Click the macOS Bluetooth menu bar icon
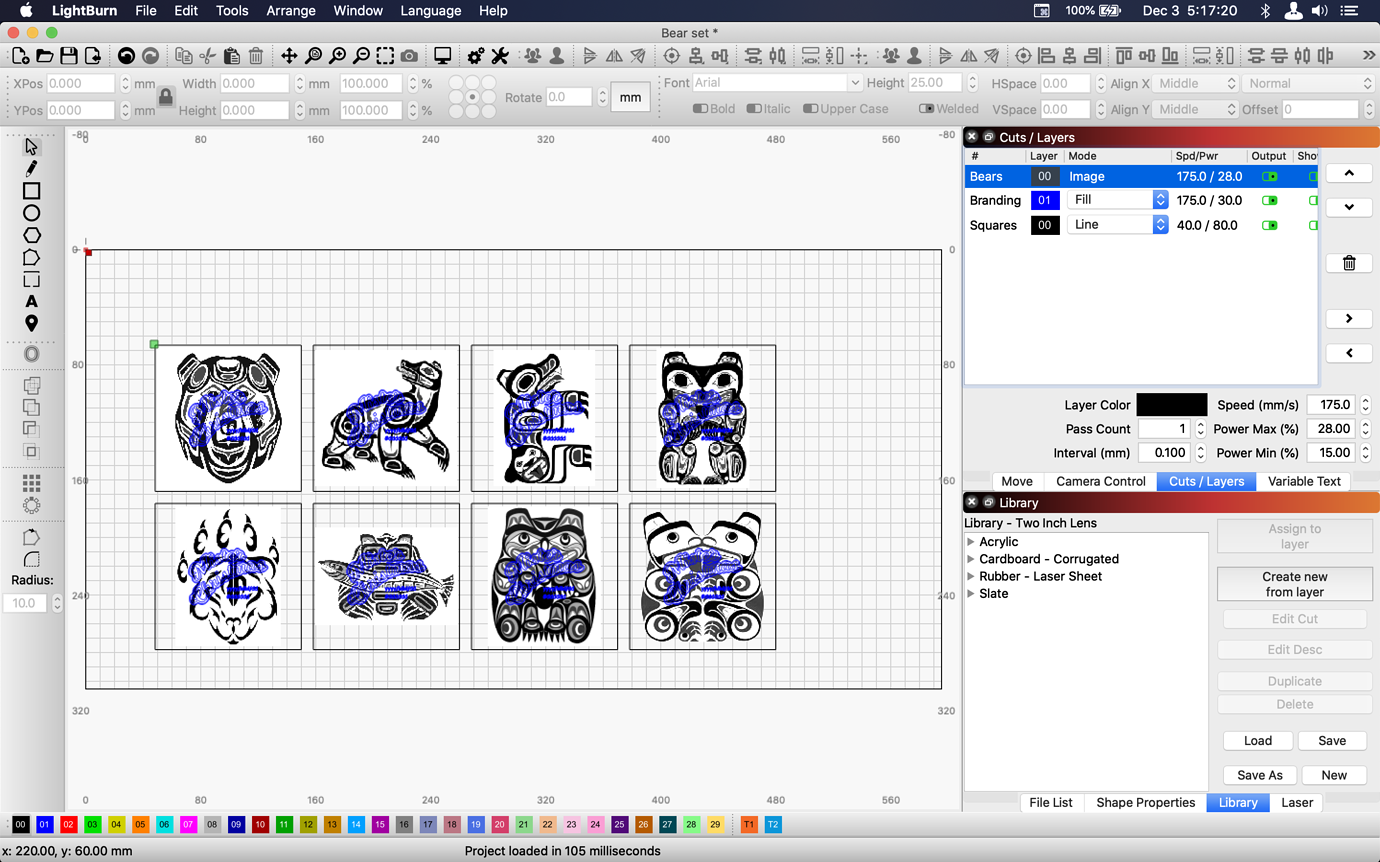1380x862 pixels. click(x=1265, y=11)
